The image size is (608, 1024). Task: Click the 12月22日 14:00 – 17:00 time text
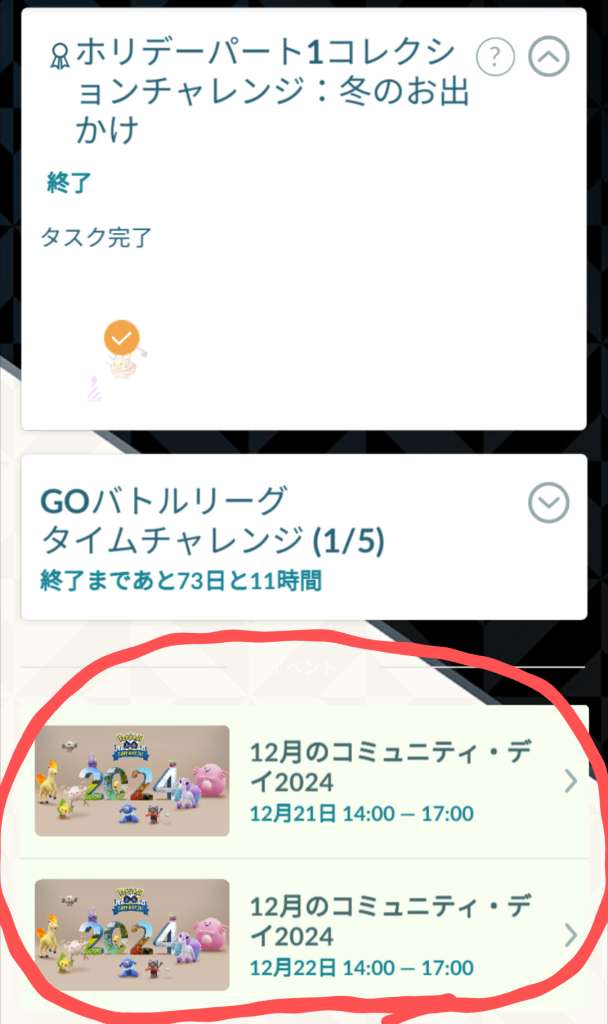[x=362, y=968]
